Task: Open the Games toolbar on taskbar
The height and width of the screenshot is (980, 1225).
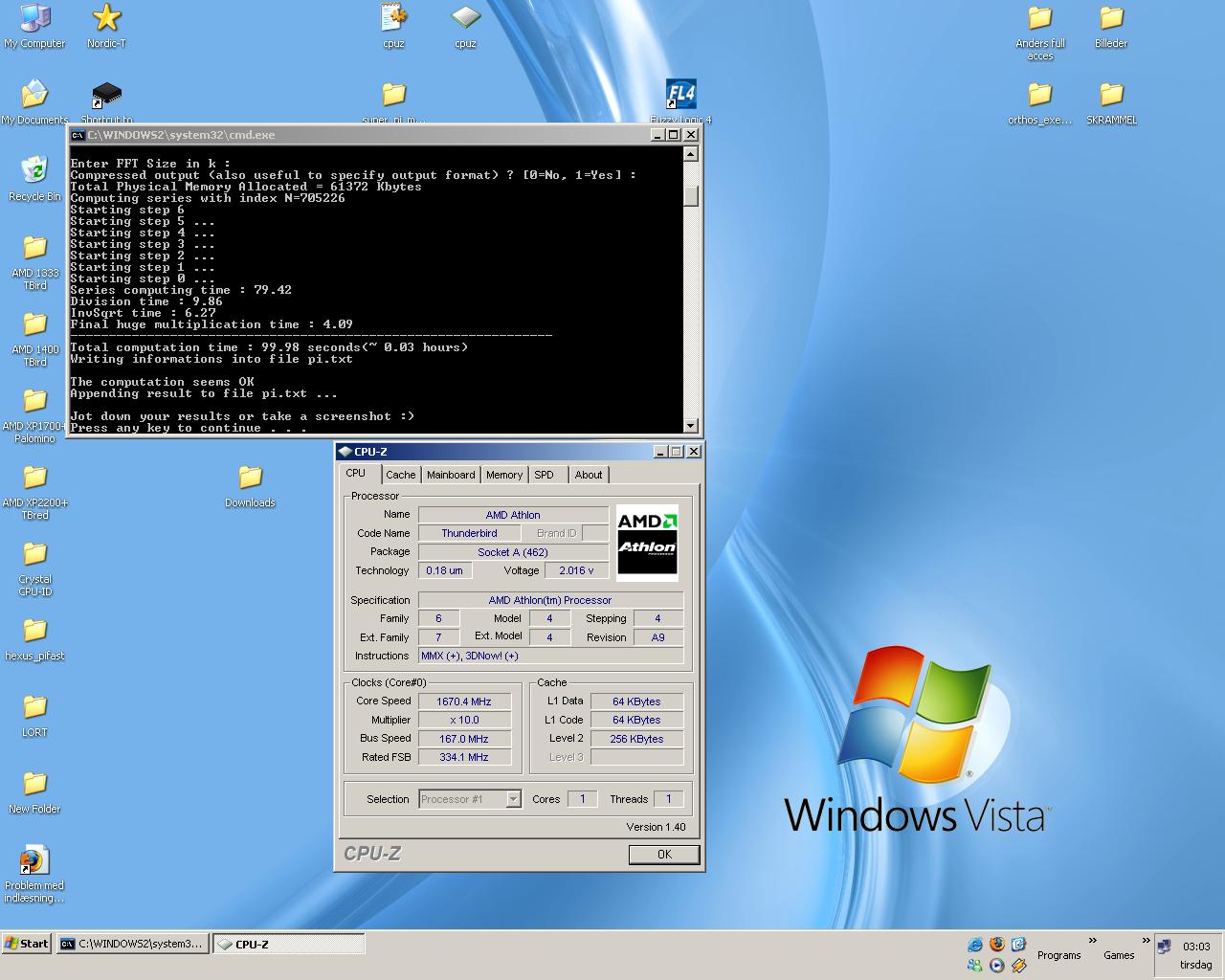Action: pos(1119,955)
